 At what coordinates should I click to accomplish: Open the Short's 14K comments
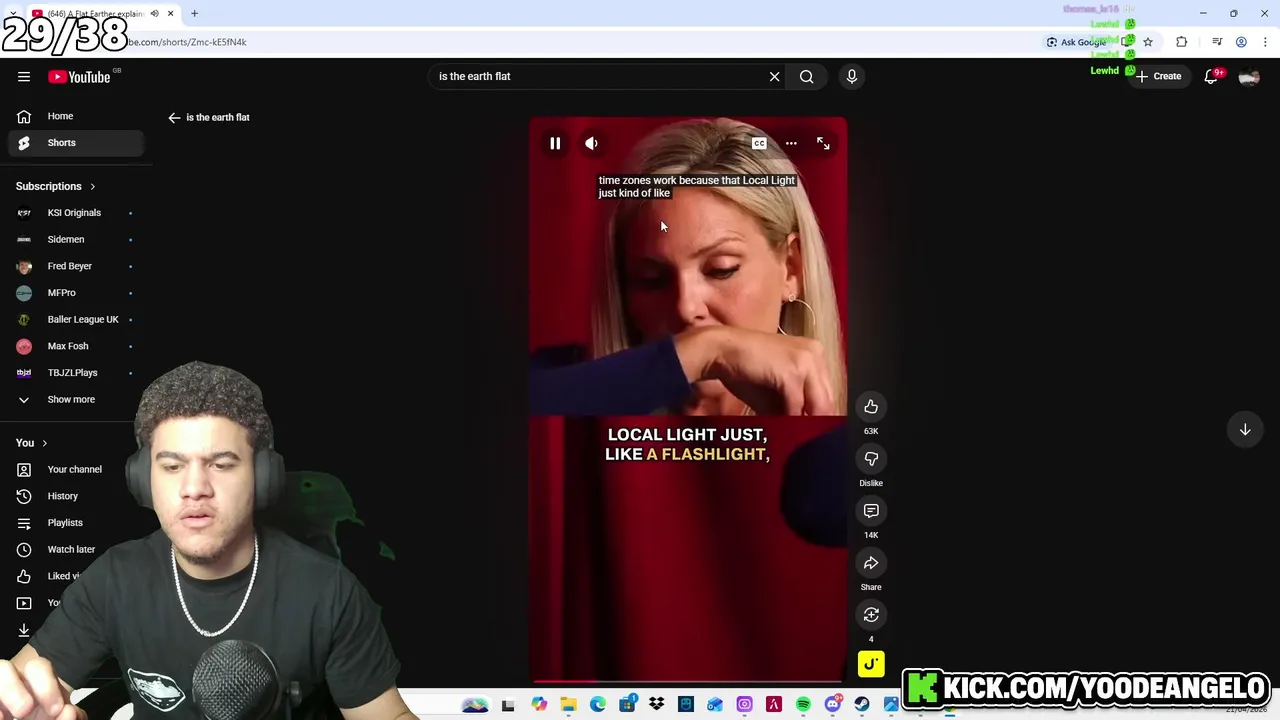(871, 511)
